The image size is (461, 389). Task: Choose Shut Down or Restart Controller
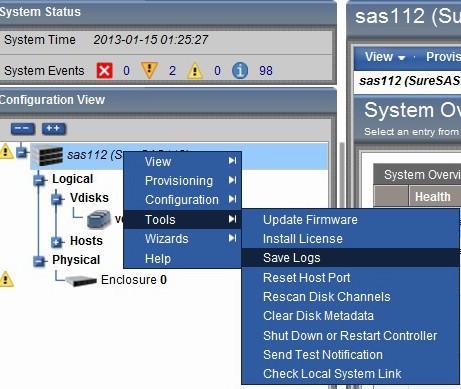[350, 336]
